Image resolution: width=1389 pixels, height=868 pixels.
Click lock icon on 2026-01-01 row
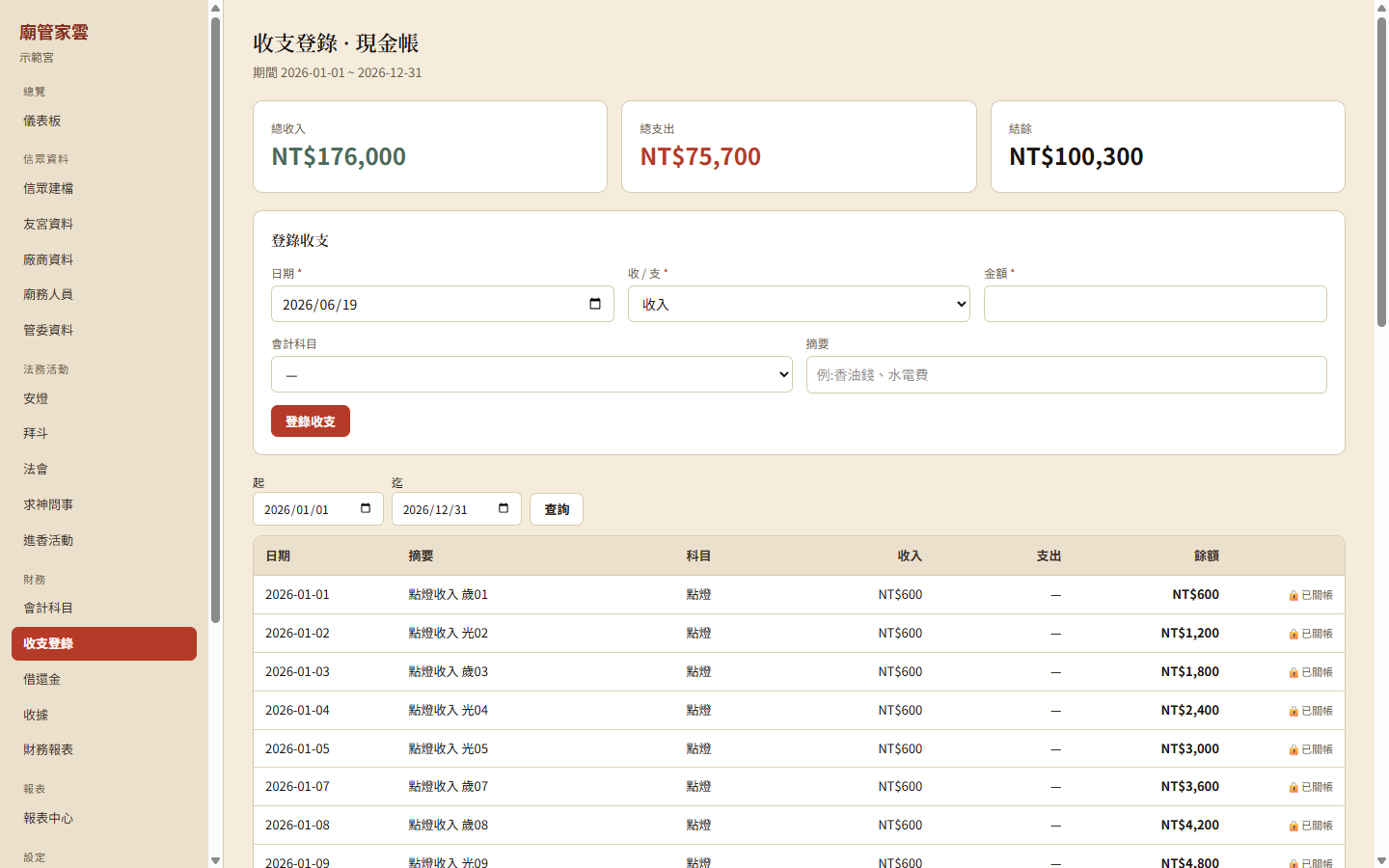[1294, 595]
